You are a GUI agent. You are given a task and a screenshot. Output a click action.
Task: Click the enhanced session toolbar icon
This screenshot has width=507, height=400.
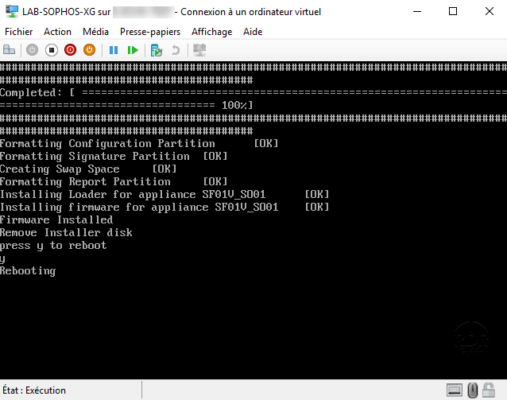(x=200, y=50)
